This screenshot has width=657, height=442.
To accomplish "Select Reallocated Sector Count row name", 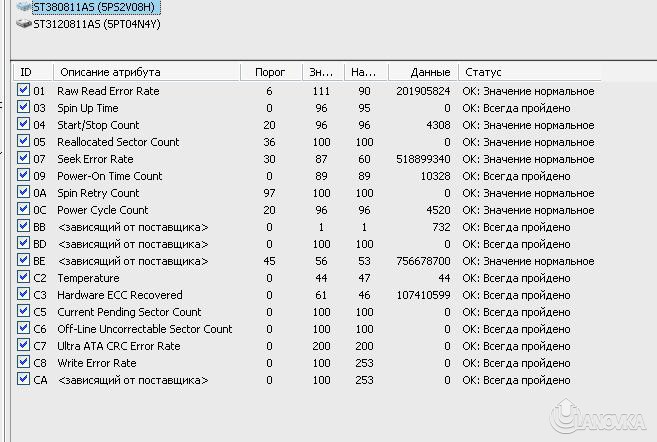I will click(x=118, y=142).
